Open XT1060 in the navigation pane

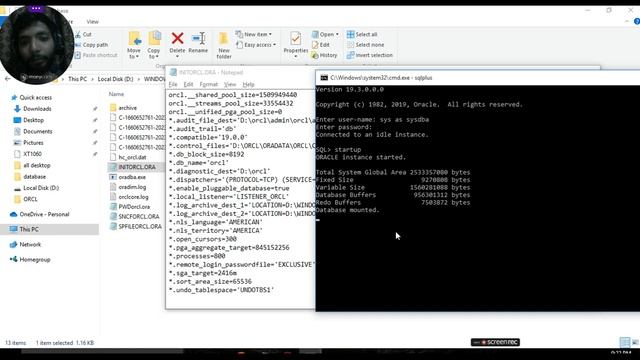pos(28,154)
